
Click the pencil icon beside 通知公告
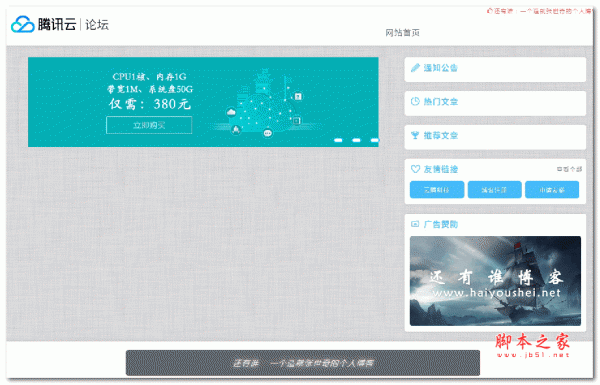click(x=415, y=68)
